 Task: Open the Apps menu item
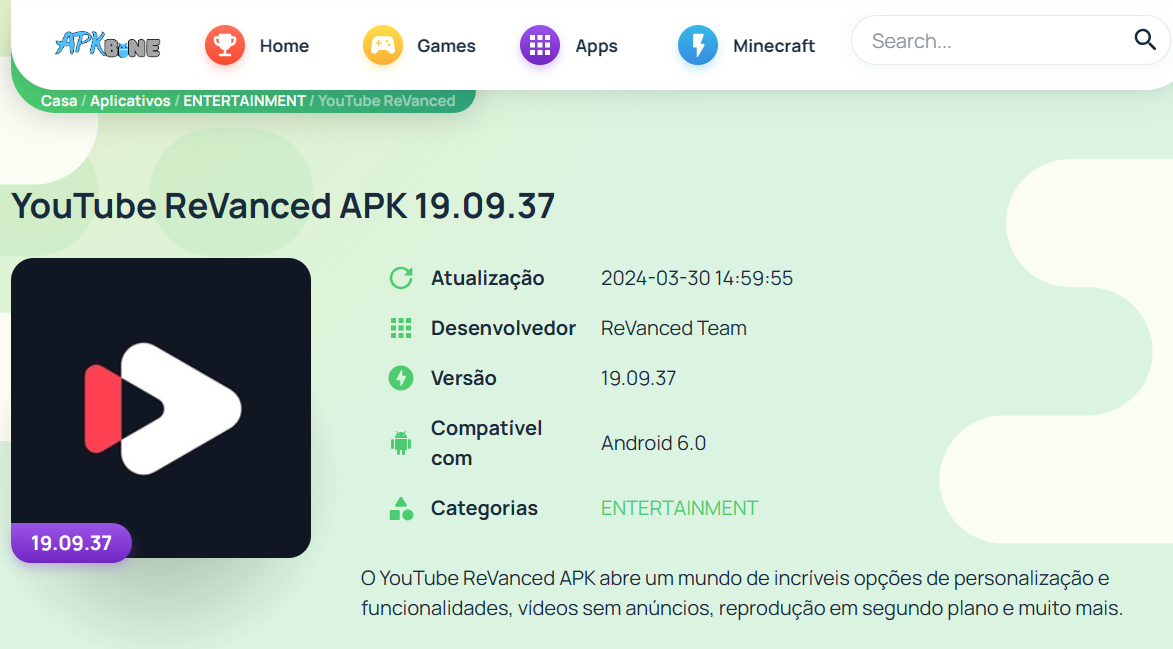596,46
